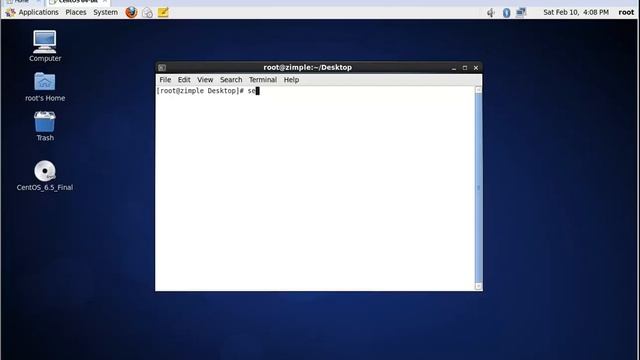This screenshot has height=360, width=640.
Task: Click the terminal scrollbar up arrow
Action: (478, 90)
